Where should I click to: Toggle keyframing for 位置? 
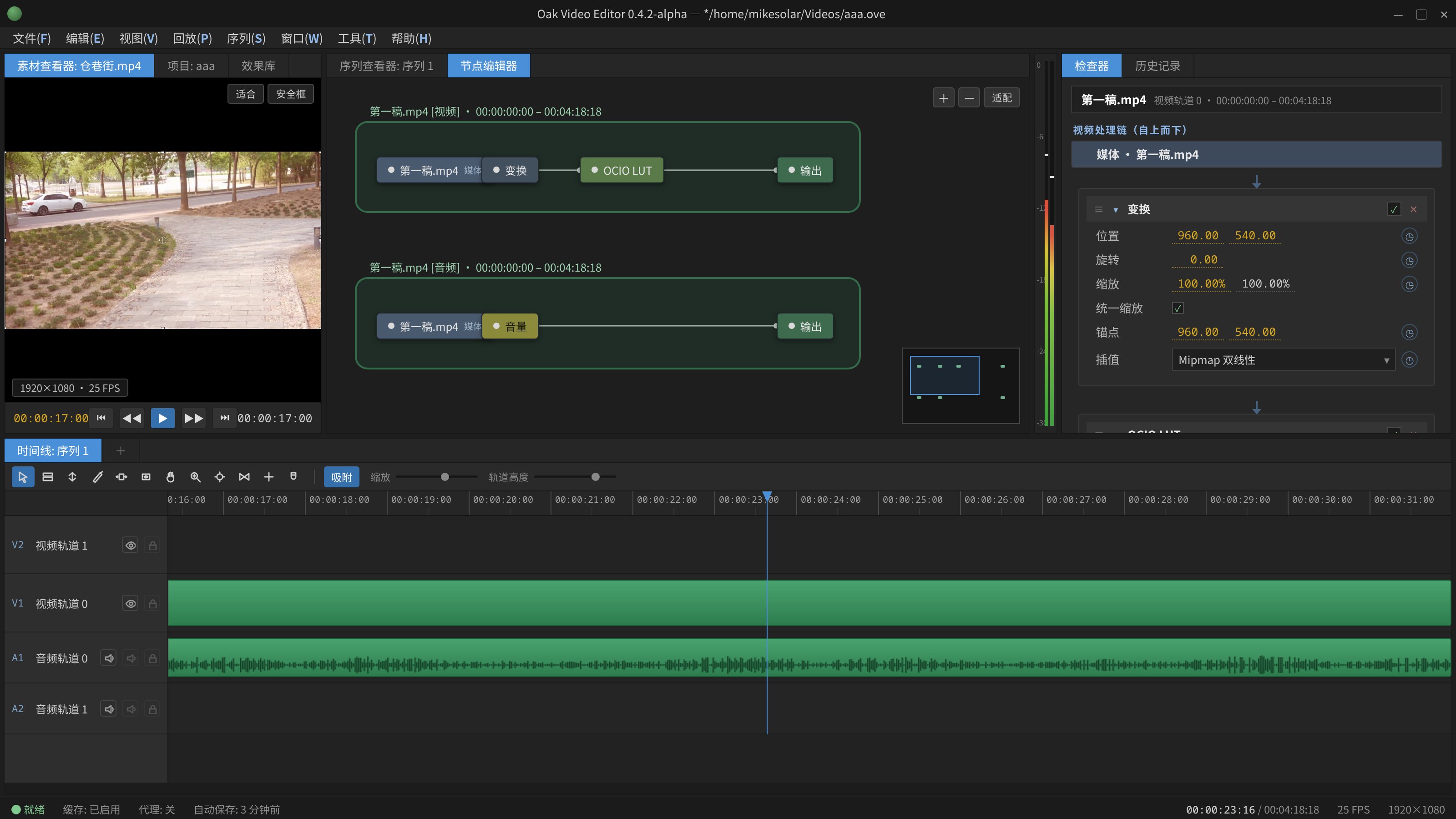pos(1410,236)
